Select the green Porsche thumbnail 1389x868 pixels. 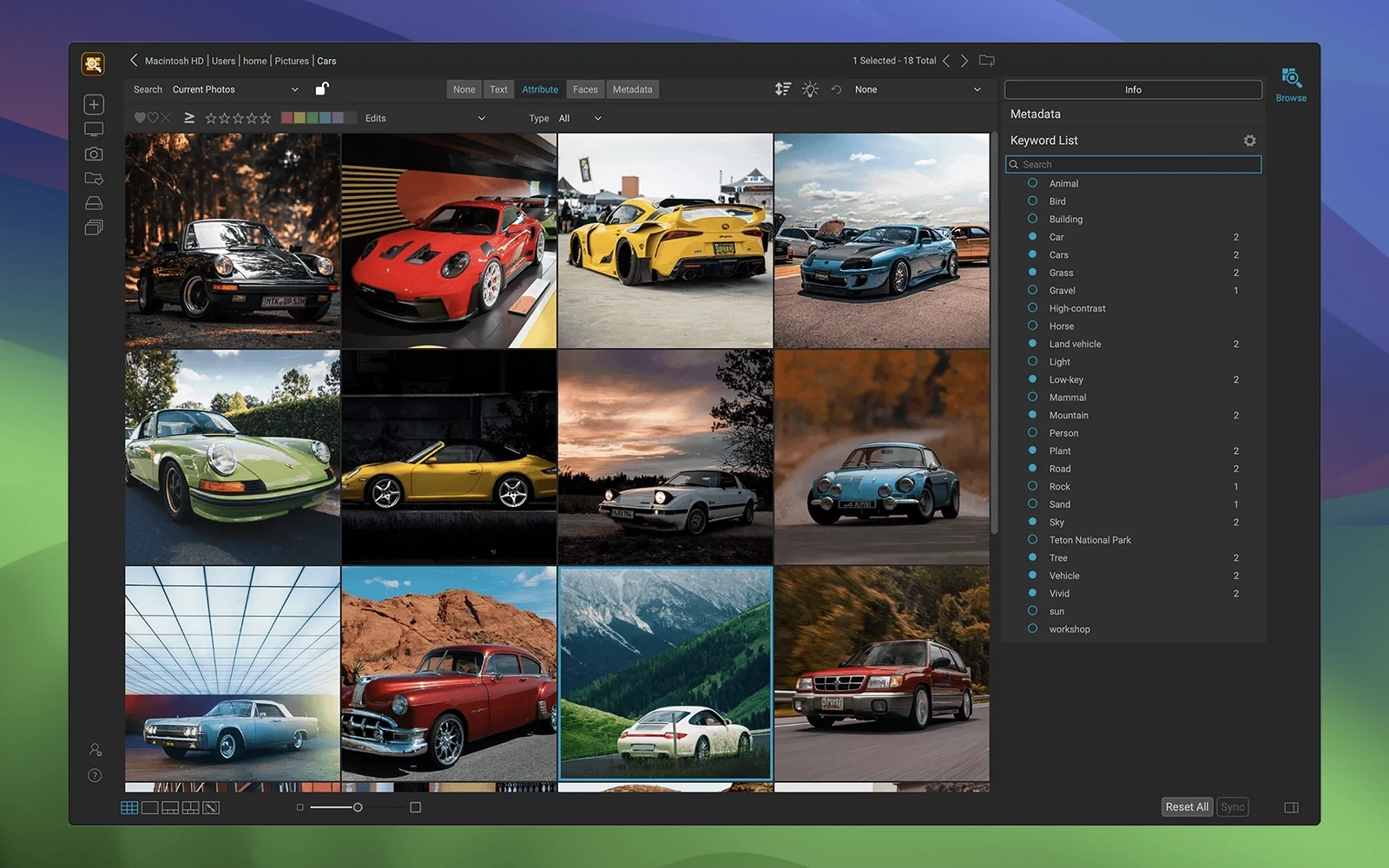(233, 457)
